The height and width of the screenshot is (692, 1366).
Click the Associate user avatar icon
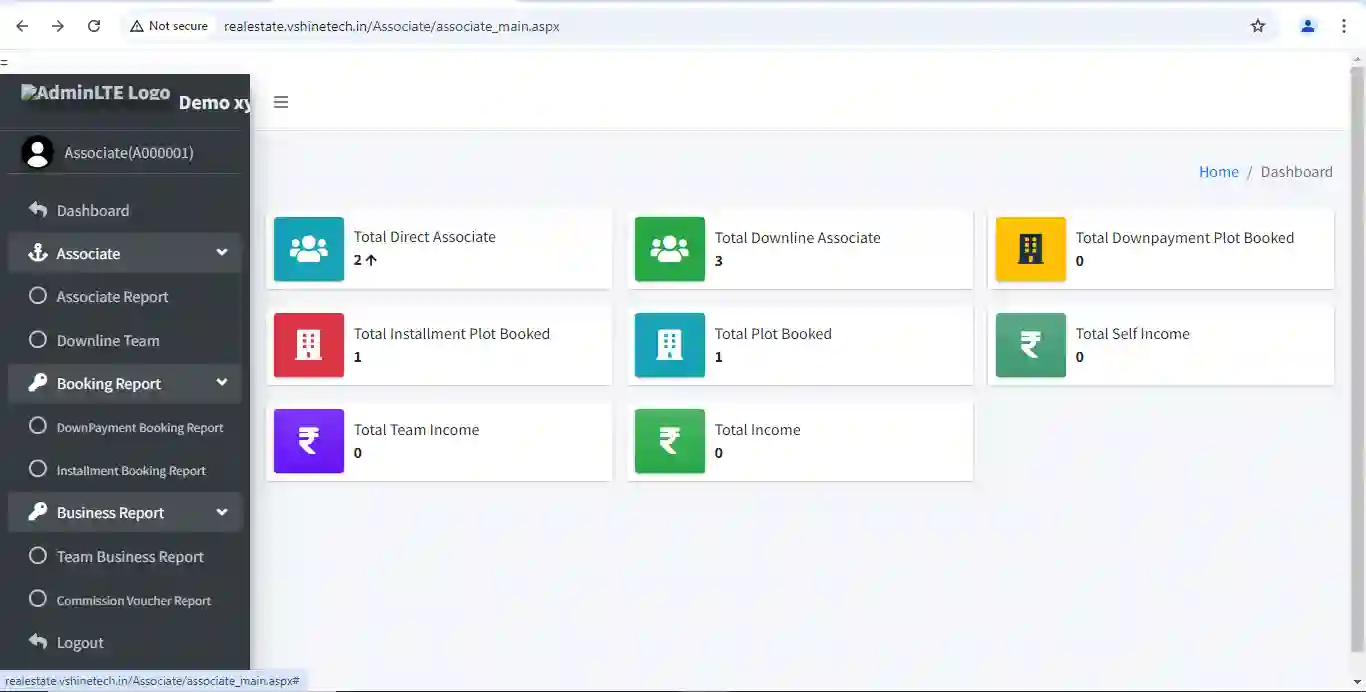[x=38, y=153]
